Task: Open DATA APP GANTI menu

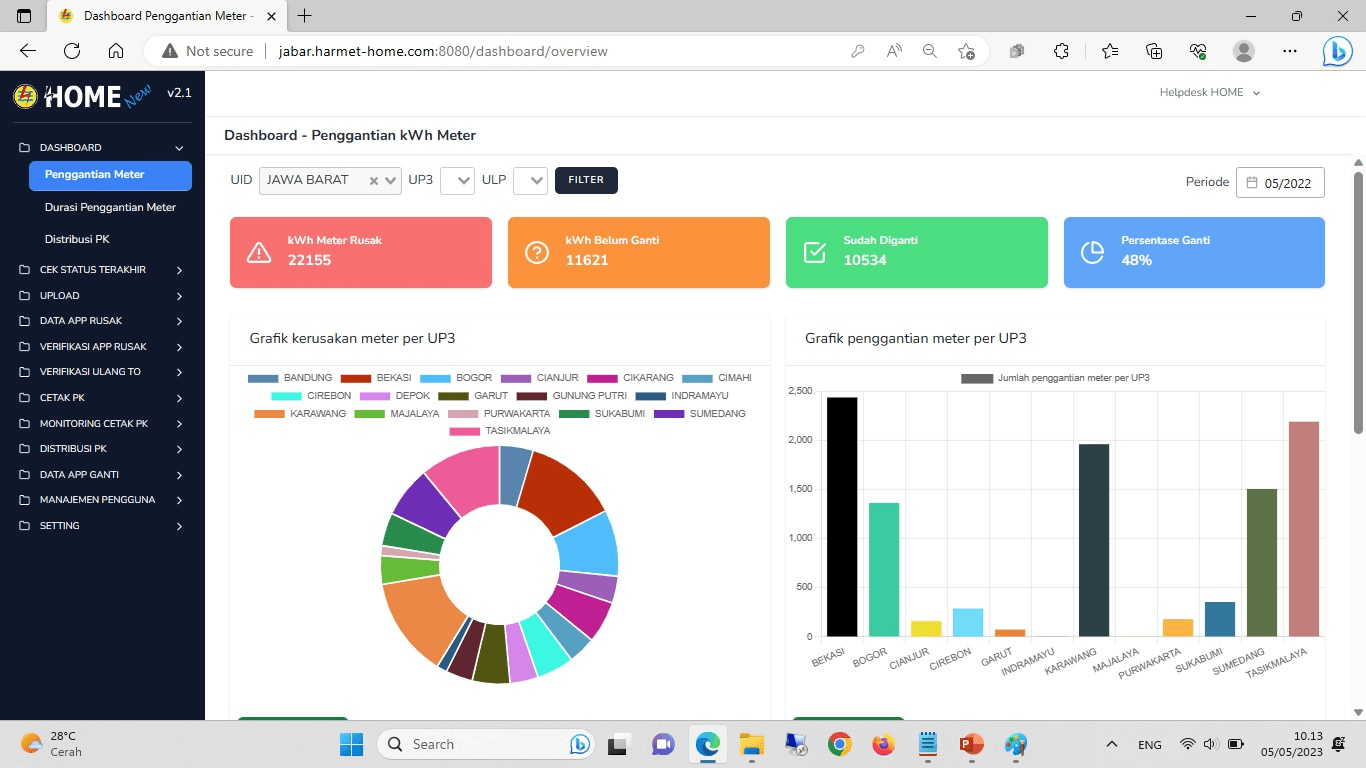Action: (x=102, y=475)
